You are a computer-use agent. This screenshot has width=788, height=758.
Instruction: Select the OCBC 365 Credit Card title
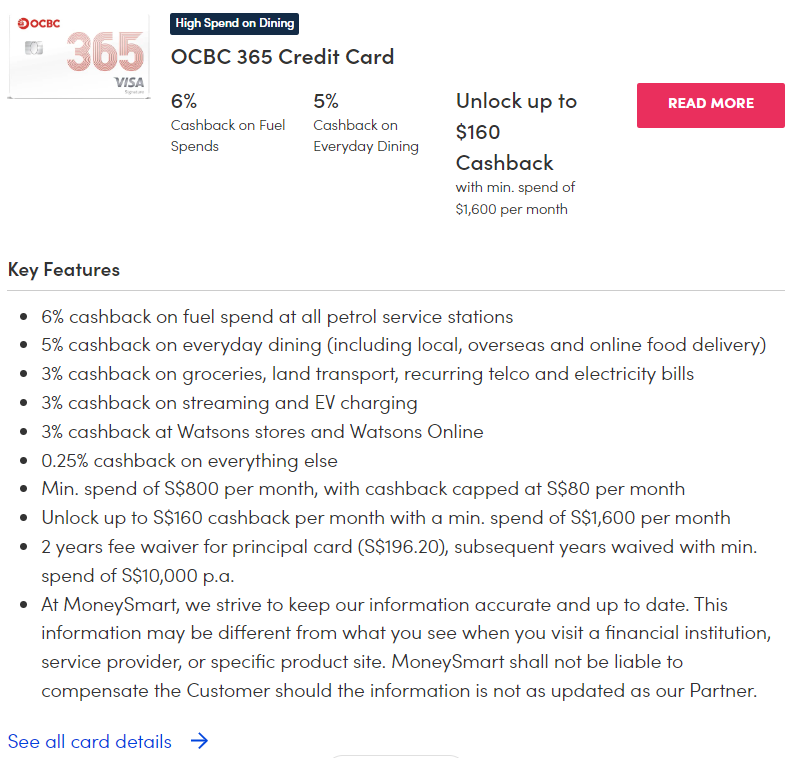(x=283, y=57)
